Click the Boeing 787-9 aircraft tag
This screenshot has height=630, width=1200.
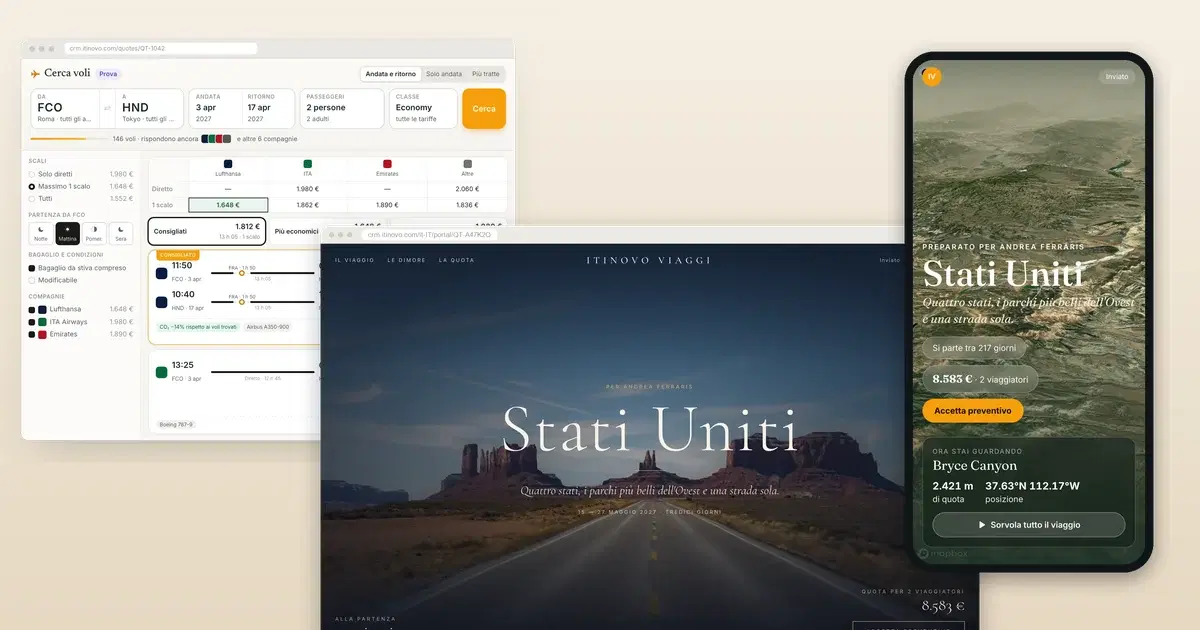point(177,424)
